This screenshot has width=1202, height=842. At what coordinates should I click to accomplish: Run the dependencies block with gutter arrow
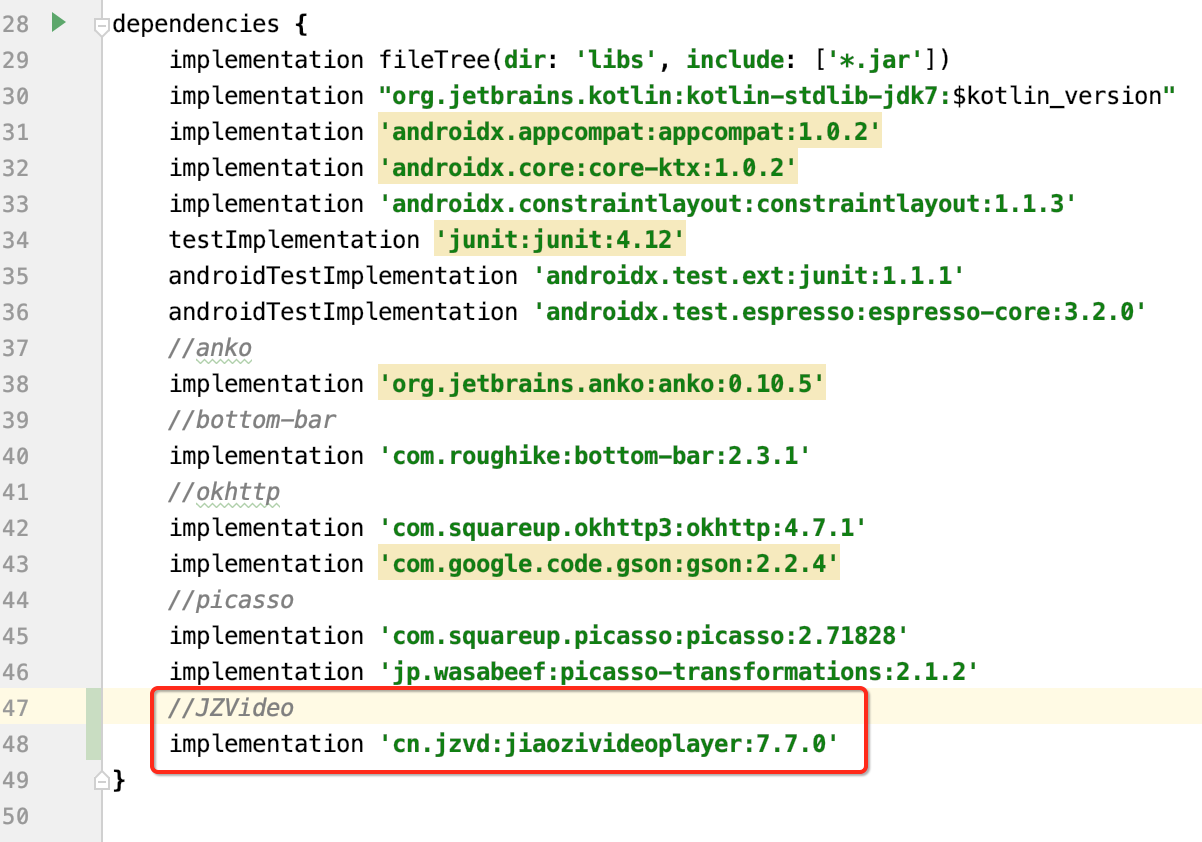58,22
